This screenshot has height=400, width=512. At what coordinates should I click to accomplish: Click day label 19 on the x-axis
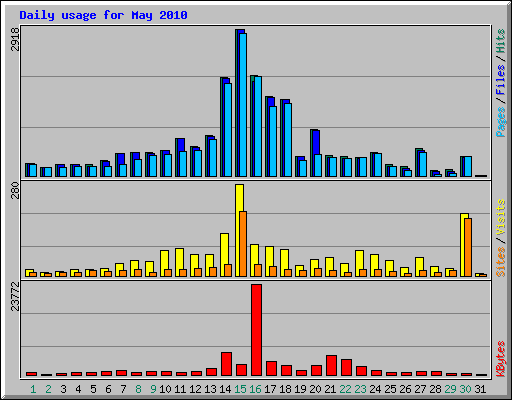pos(300,389)
